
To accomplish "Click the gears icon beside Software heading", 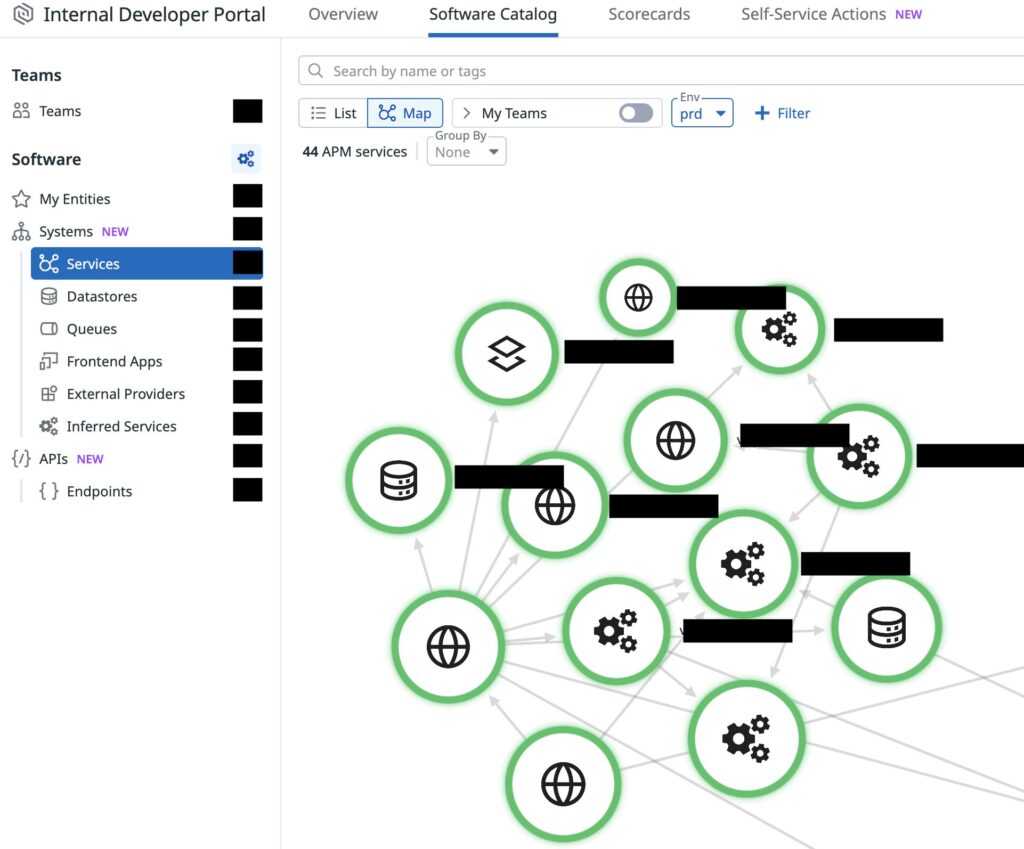I will point(245,159).
